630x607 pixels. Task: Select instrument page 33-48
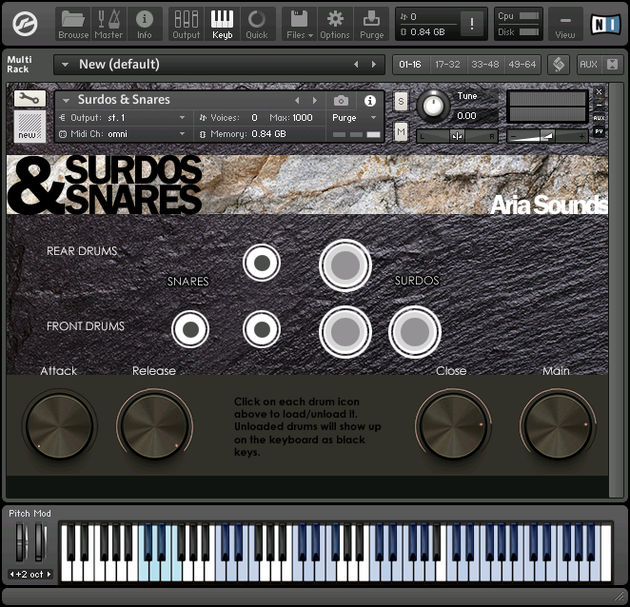click(x=485, y=64)
